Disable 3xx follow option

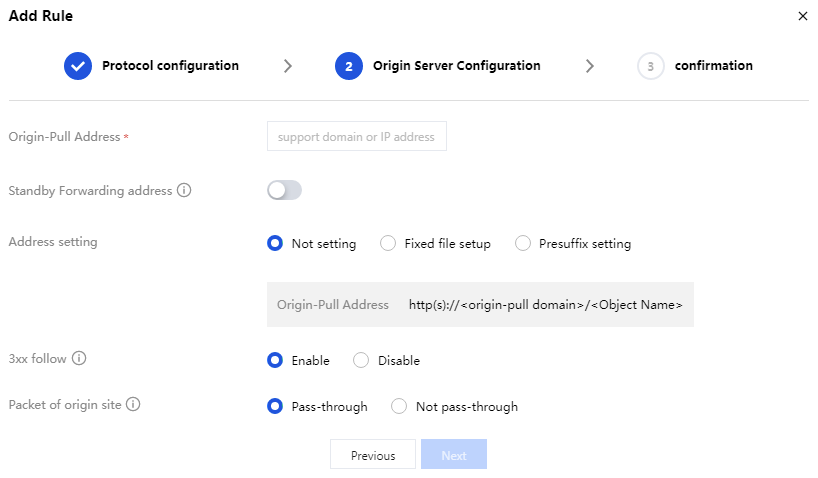click(x=361, y=360)
